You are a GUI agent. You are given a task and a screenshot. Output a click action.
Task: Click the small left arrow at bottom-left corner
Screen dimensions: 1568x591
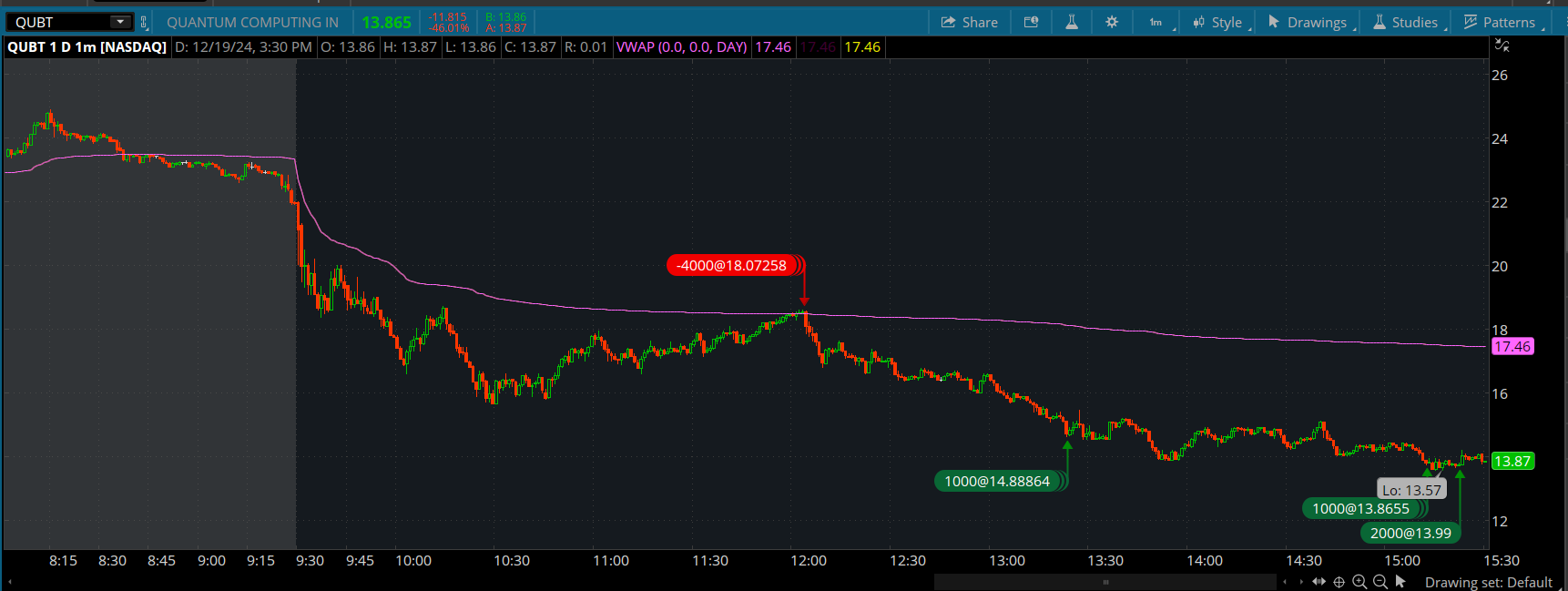point(10,581)
